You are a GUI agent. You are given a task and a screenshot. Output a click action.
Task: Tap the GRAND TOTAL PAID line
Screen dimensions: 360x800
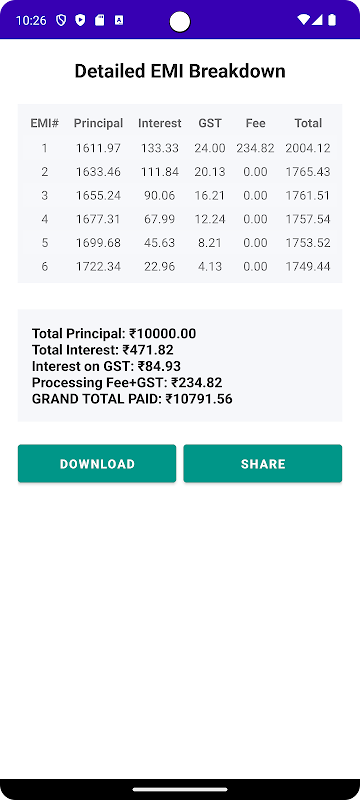(x=132, y=399)
